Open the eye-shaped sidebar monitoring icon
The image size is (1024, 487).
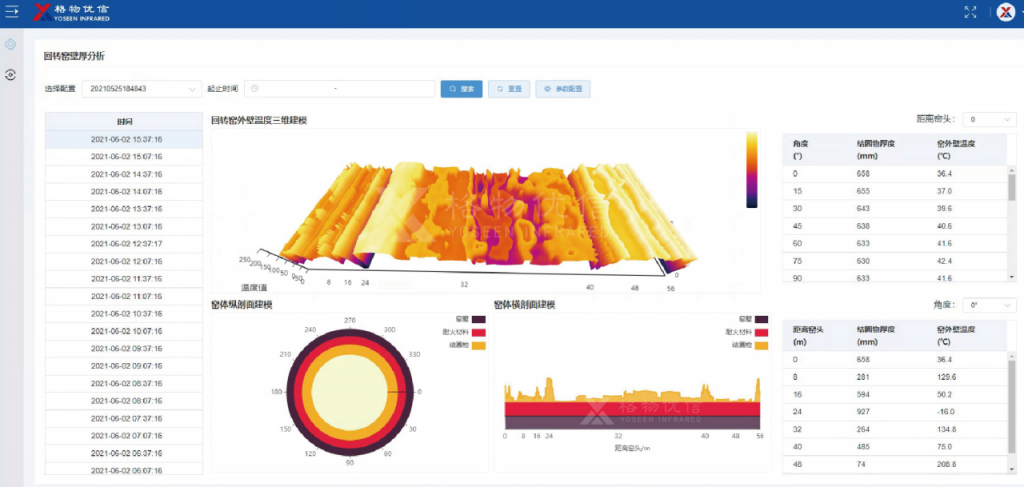coord(11,75)
